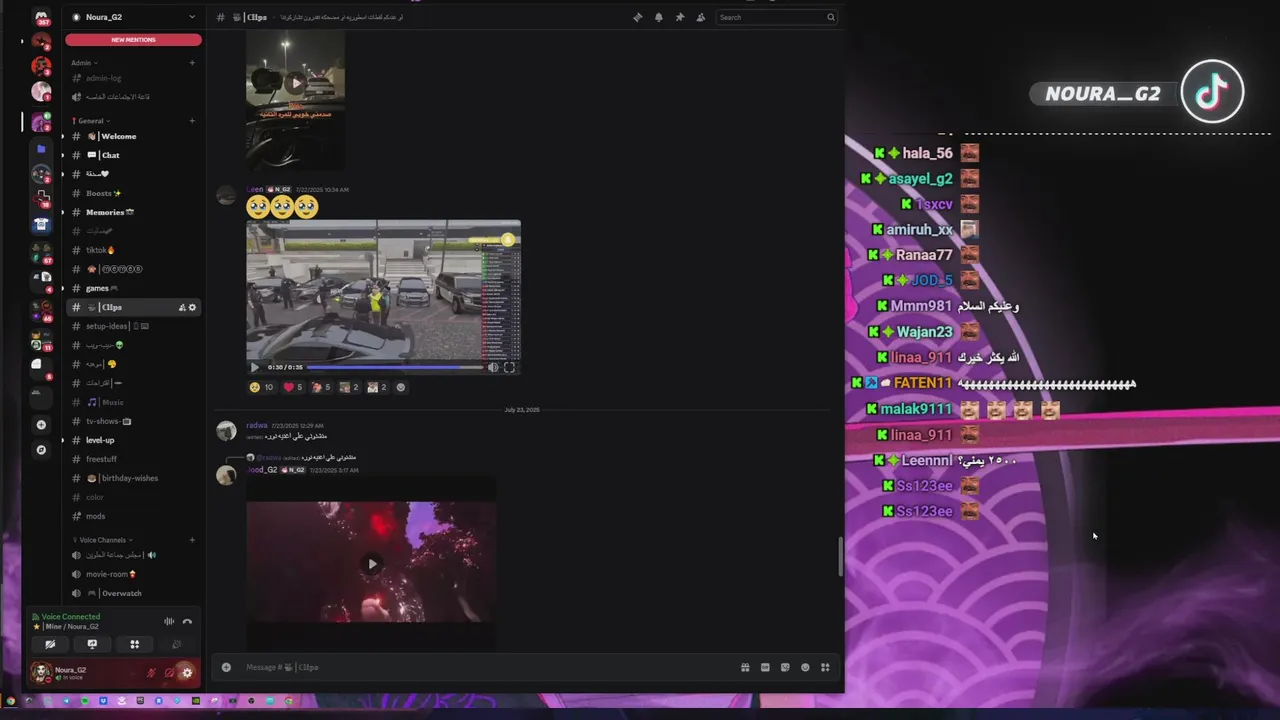The height and width of the screenshot is (720, 1280).
Task: Create channel in General category
Action: pyautogui.click(x=192, y=121)
